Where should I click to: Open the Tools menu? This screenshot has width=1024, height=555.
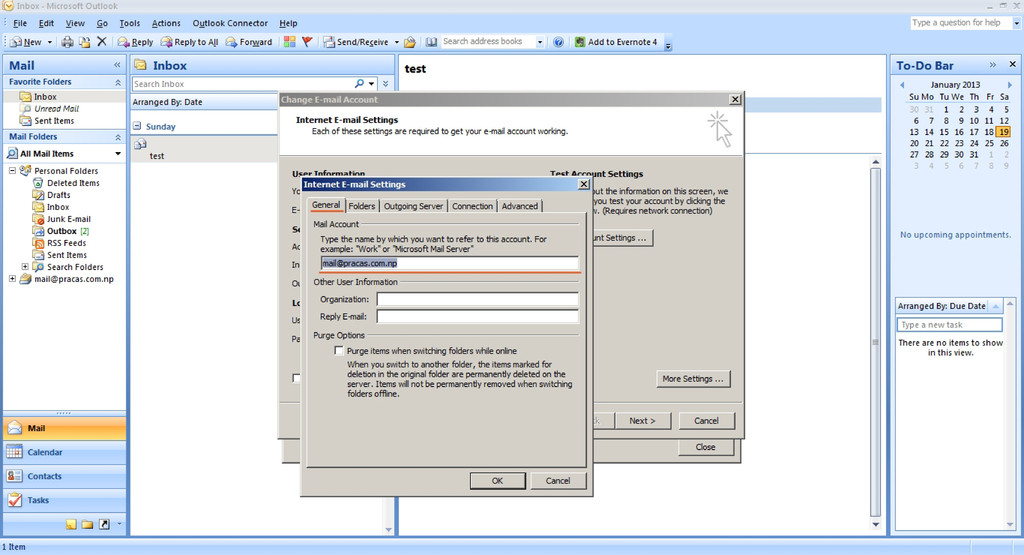tap(129, 23)
